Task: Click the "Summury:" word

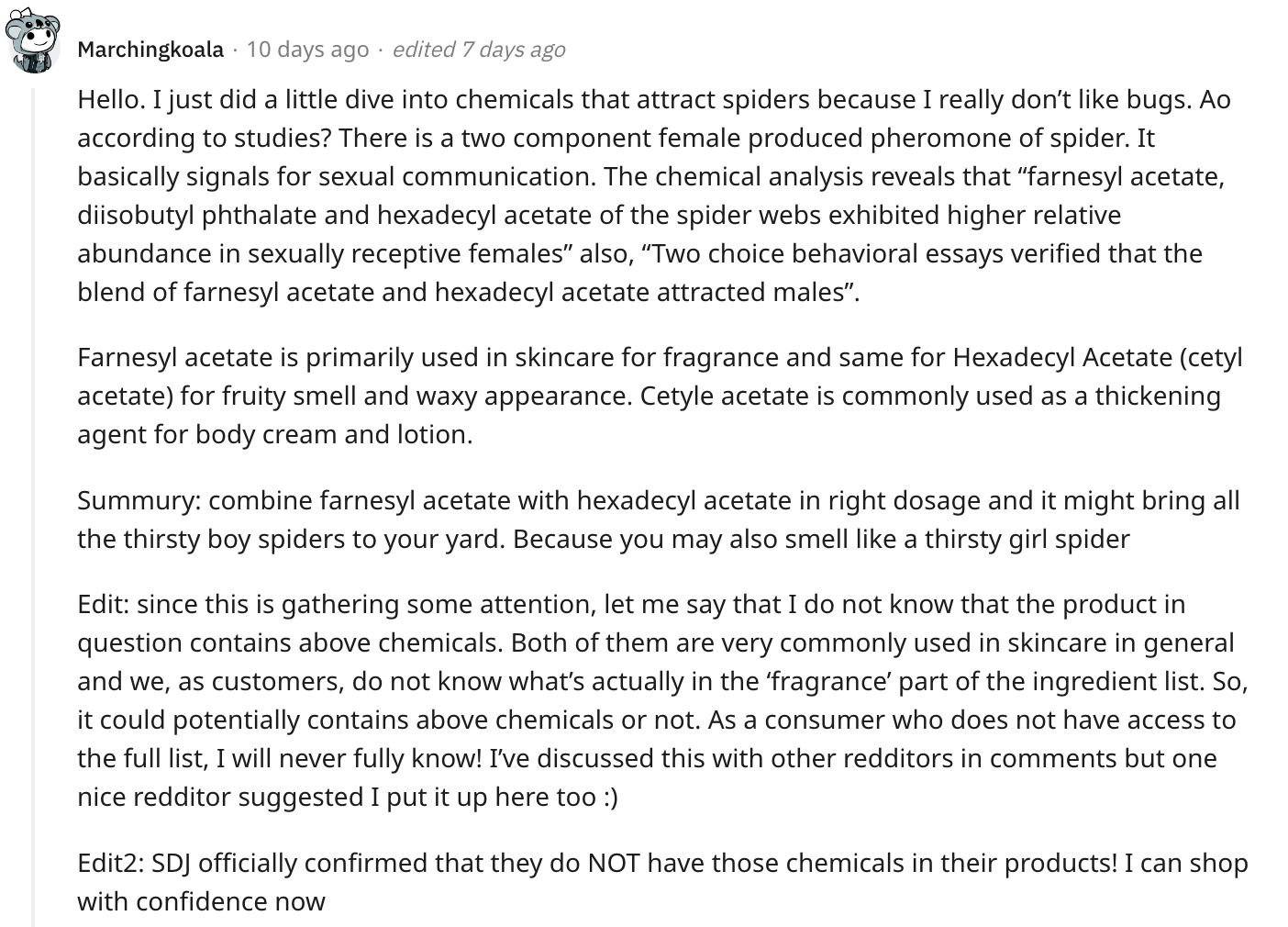Action: click(x=139, y=500)
